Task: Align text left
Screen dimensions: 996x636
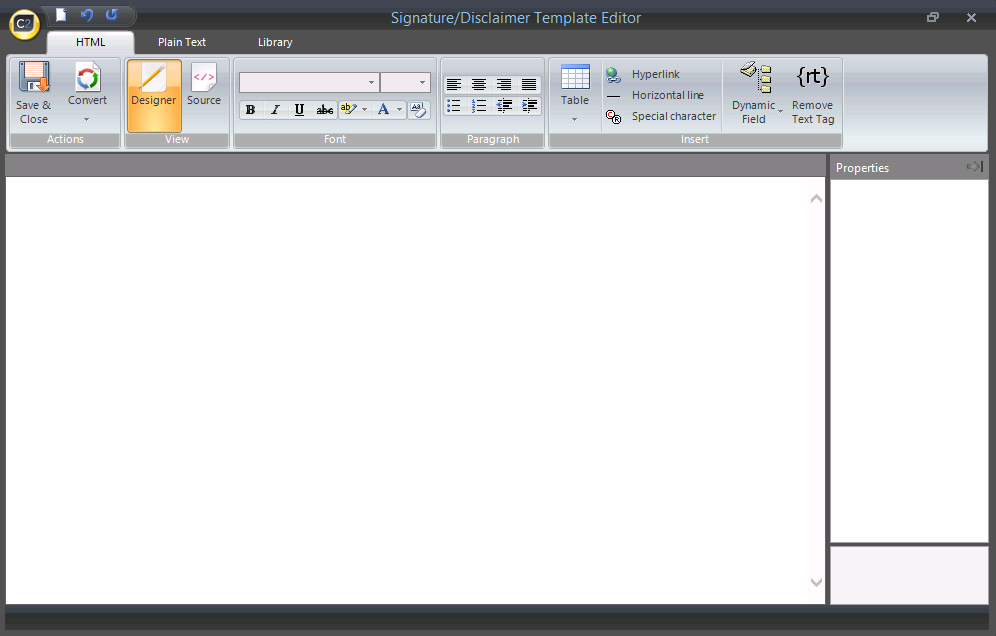Action: click(x=454, y=85)
